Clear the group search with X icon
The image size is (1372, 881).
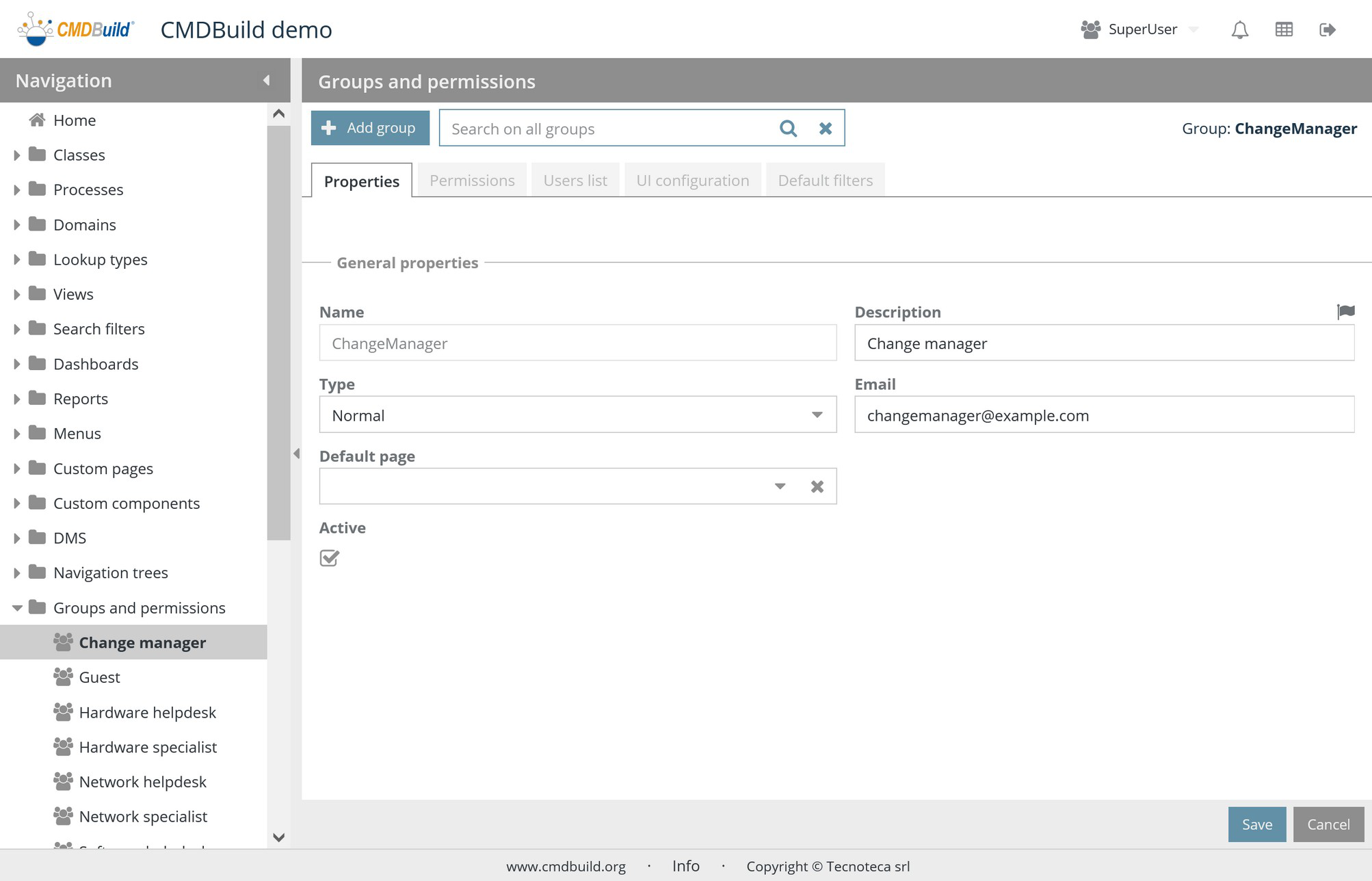point(826,129)
